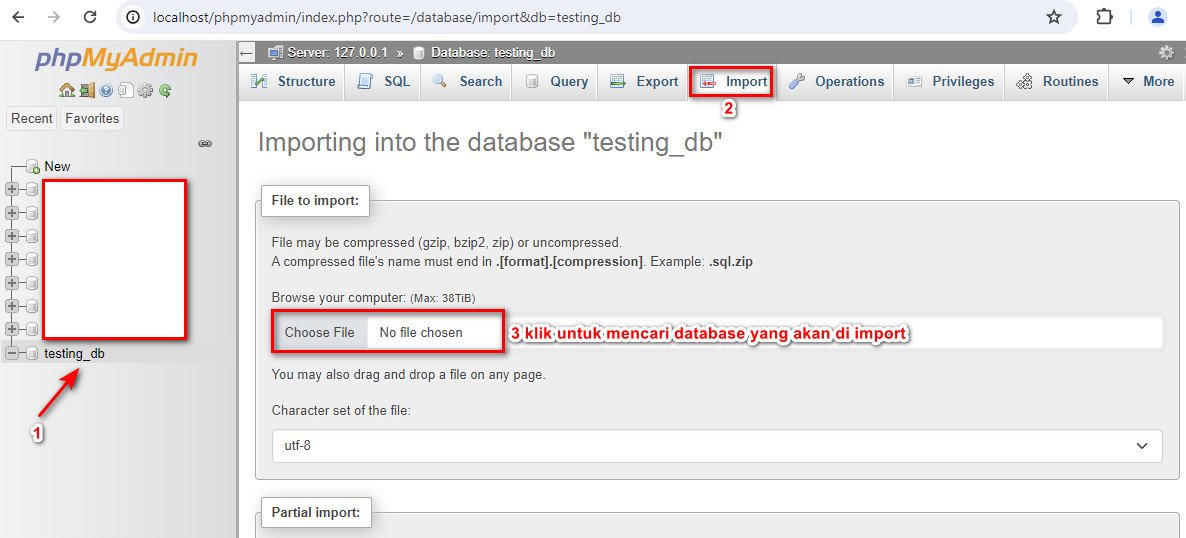This screenshot has width=1186, height=538.
Task: Open page settings gear at top right
Action: [x=1167, y=53]
